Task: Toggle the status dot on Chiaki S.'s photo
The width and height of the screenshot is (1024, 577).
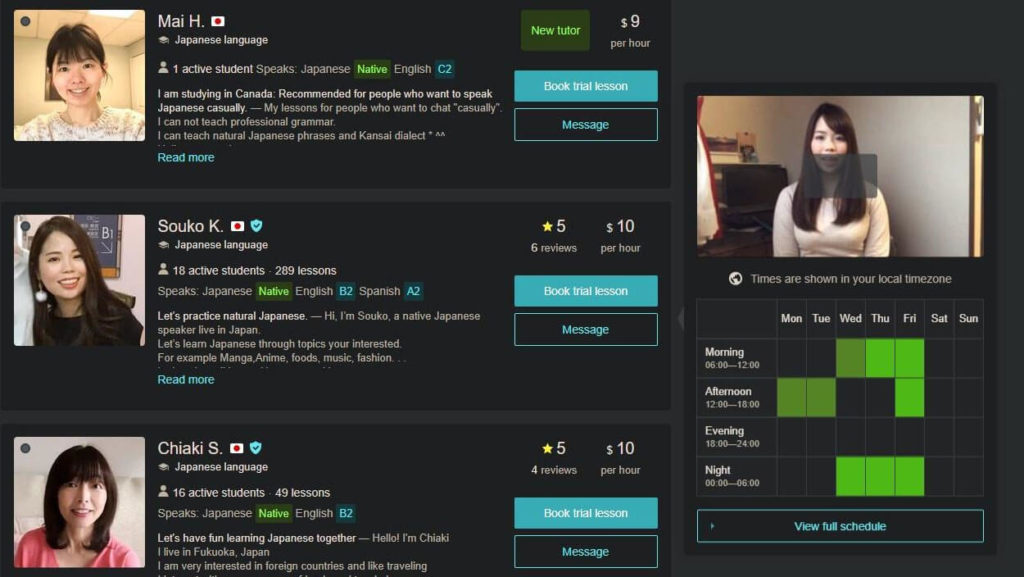Action: [x=25, y=448]
